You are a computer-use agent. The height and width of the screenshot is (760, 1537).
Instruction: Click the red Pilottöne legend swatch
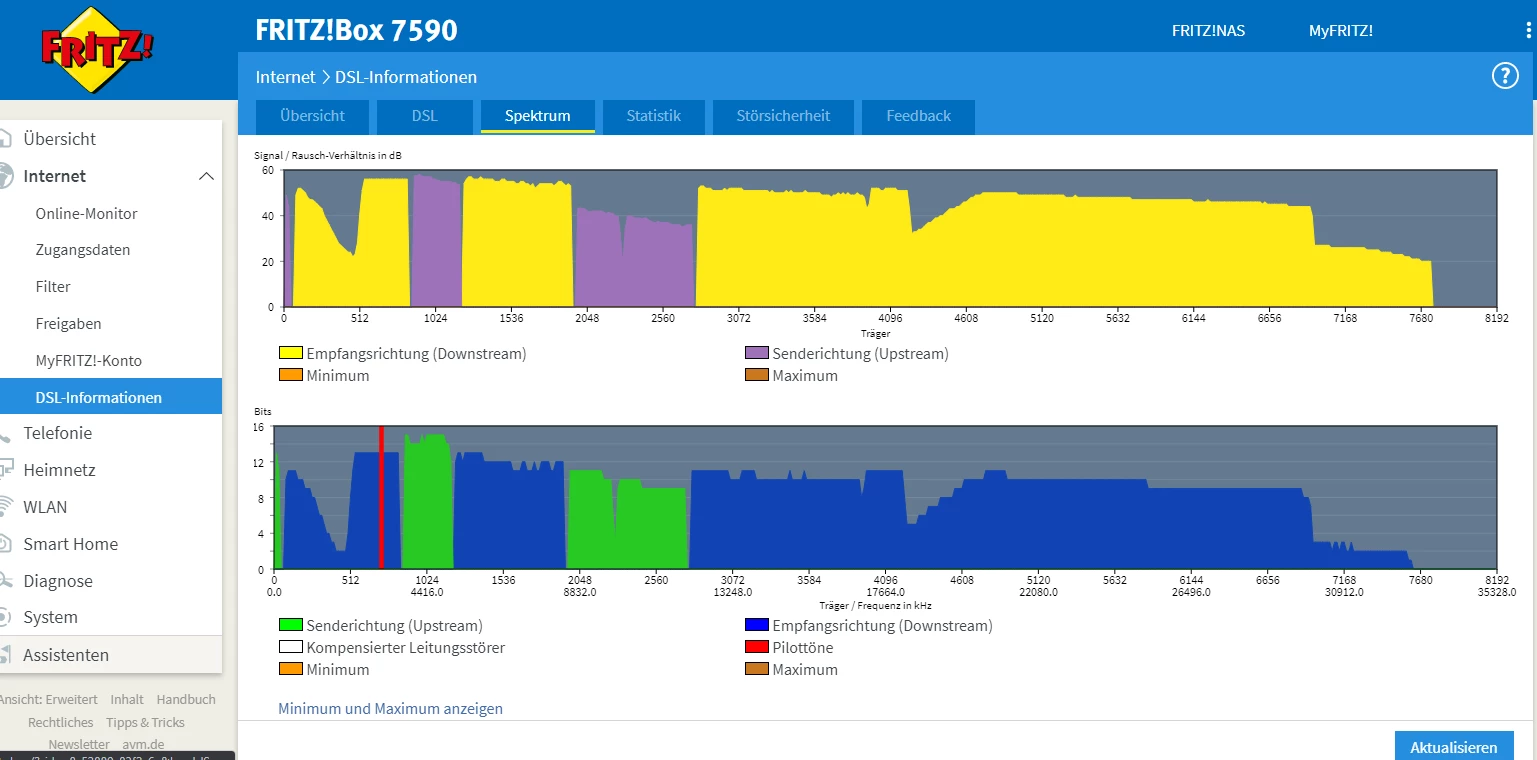click(757, 648)
